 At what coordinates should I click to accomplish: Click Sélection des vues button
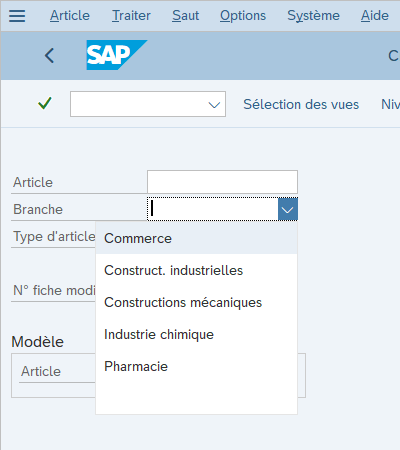[301, 104]
